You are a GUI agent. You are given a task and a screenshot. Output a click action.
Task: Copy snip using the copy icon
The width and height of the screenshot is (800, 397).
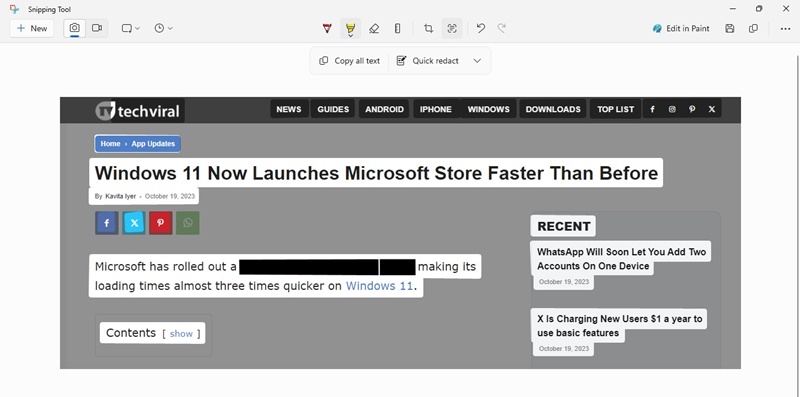click(754, 29)
